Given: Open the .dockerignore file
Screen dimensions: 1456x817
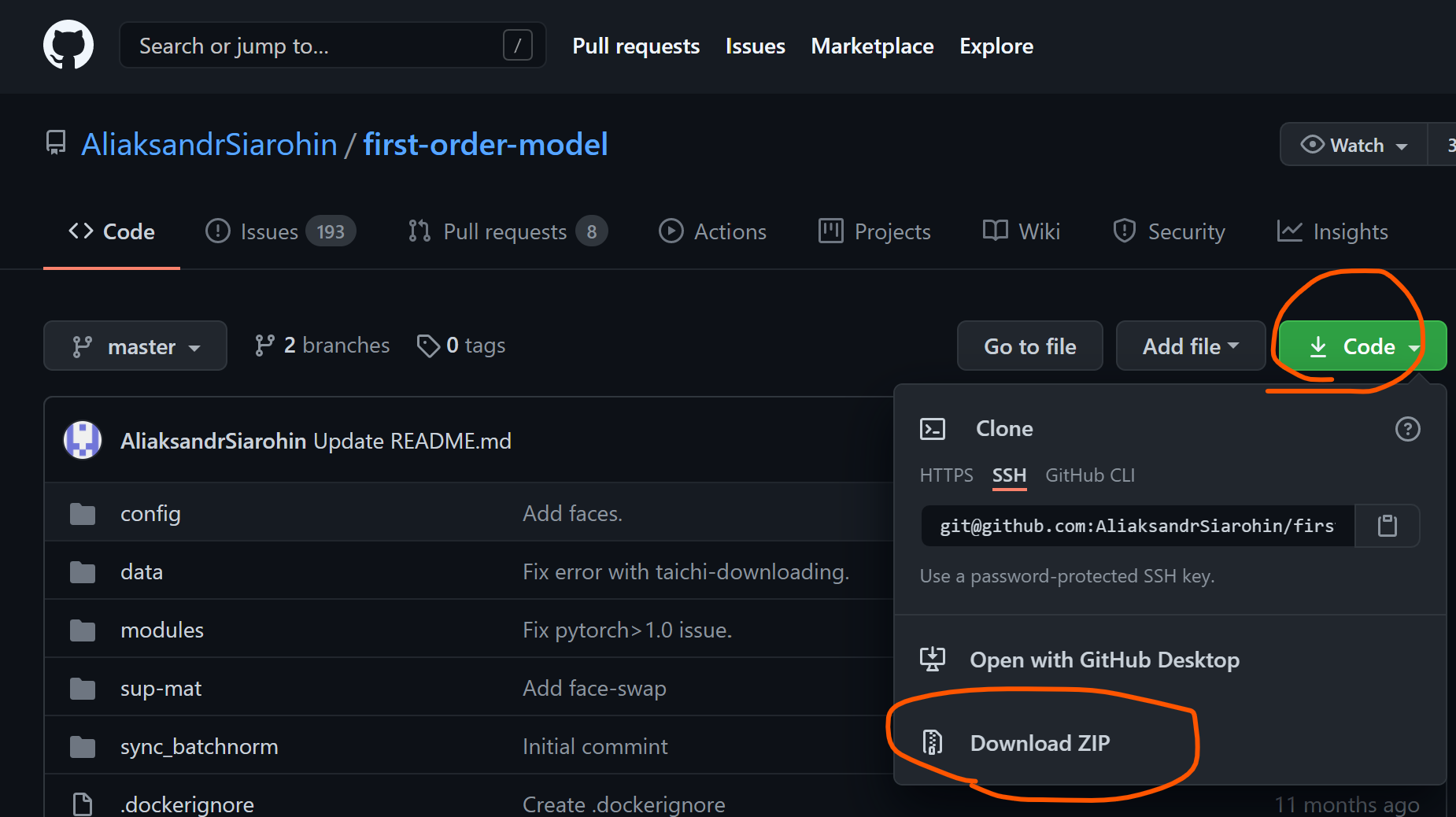Looking at the screenshot, I should tap(187, 804).
